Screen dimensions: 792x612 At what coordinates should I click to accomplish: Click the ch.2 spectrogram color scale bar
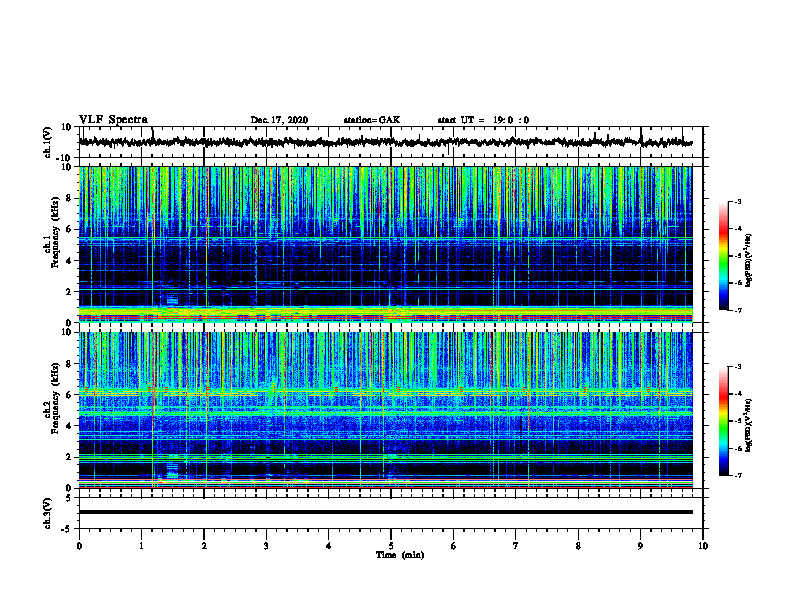click(x=724, y=421)
